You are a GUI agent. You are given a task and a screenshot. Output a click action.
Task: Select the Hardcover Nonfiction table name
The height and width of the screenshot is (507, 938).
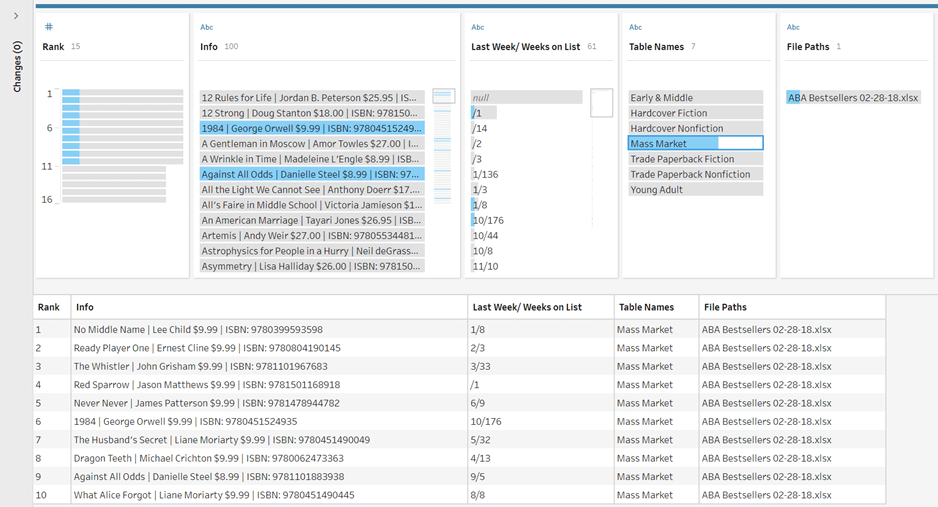[696, 128]
